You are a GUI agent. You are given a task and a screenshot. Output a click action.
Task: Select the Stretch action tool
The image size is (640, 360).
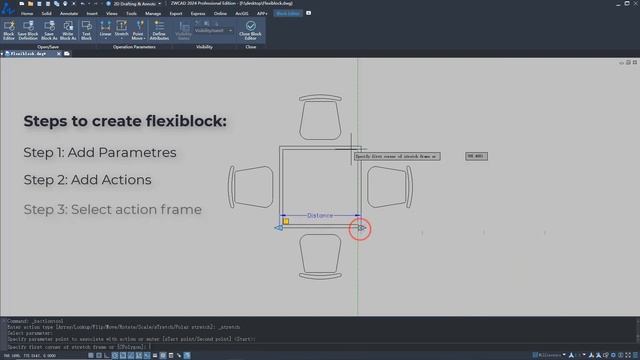pyautogui.click(x=121, y=29)
